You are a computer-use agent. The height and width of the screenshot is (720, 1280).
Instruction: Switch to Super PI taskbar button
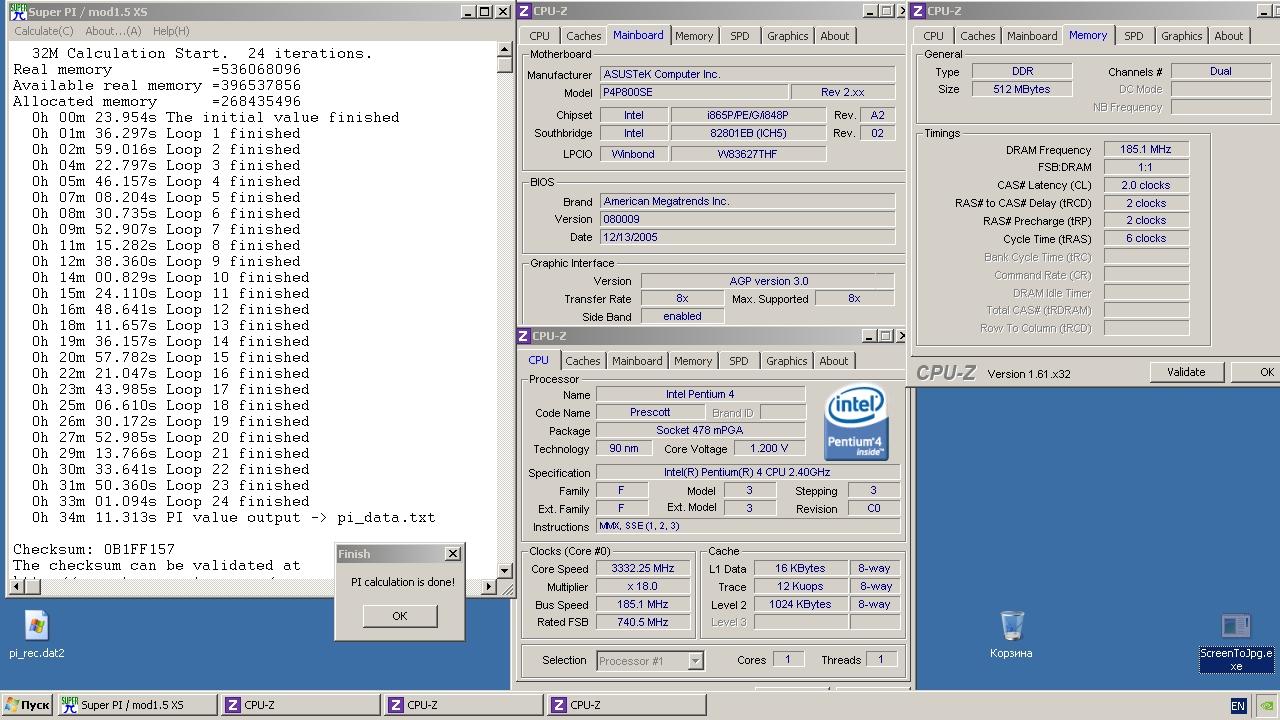click(135, 705)
